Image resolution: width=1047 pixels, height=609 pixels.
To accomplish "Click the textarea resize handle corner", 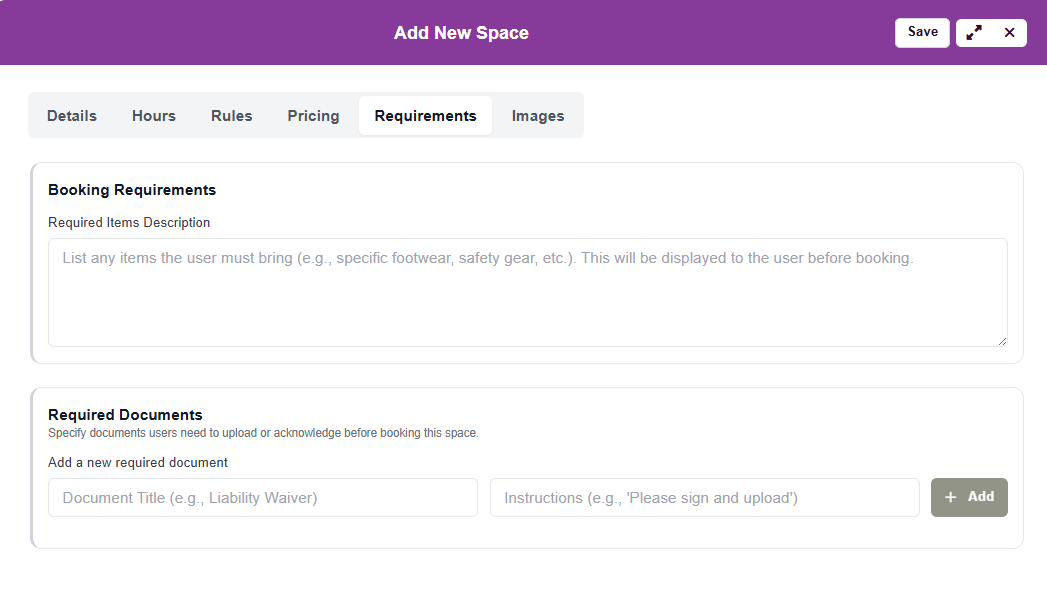I will 1001,341.
